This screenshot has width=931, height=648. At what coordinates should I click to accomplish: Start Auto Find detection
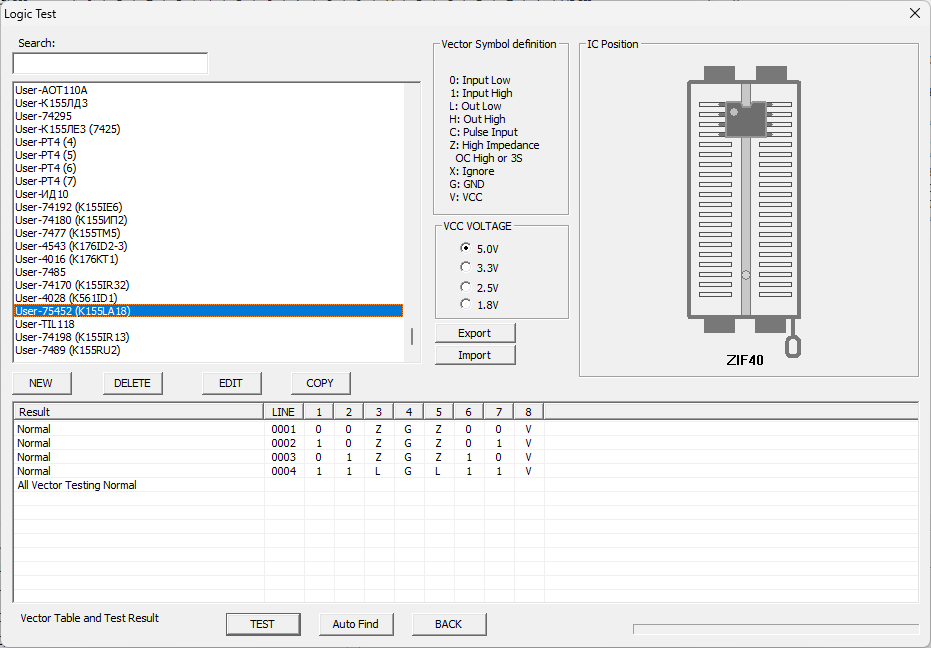click(355, 624)
